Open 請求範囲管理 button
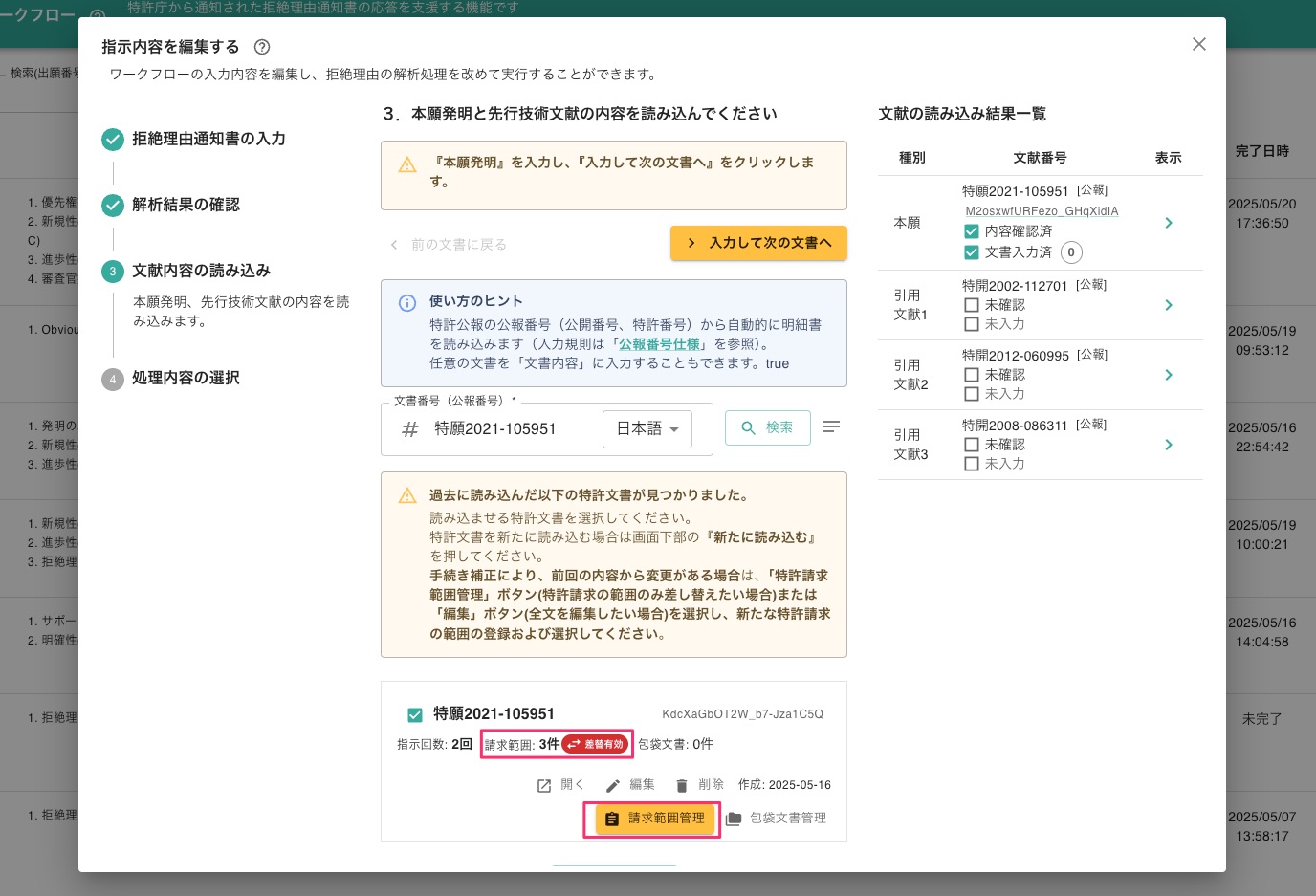The height and width of the screenshot is (896, 1316). coord(655,819)
